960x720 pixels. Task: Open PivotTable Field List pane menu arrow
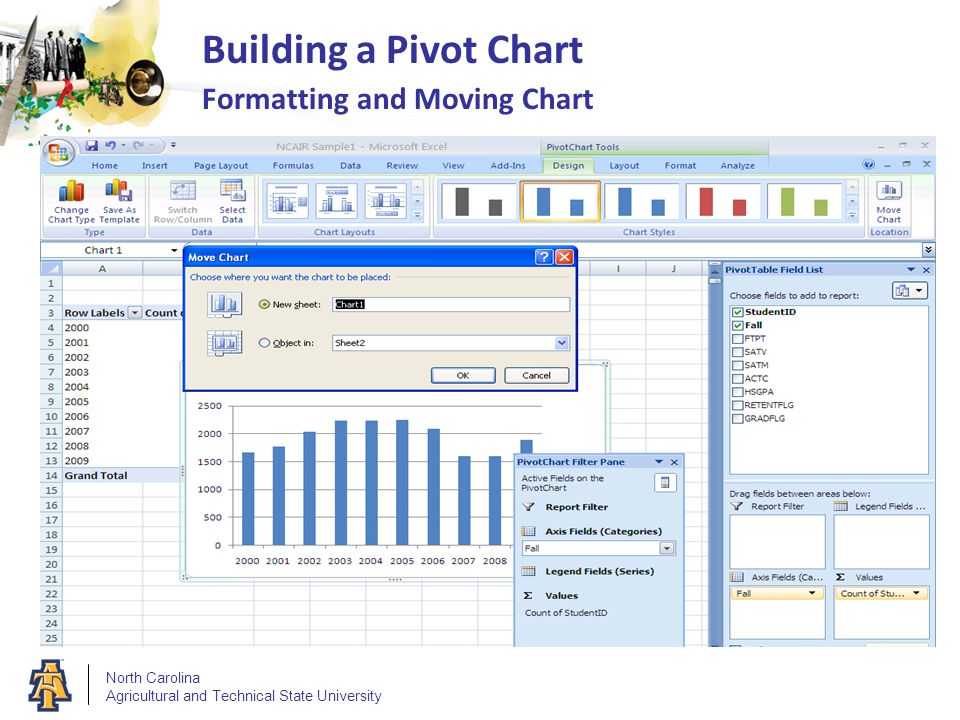(911, 270)
